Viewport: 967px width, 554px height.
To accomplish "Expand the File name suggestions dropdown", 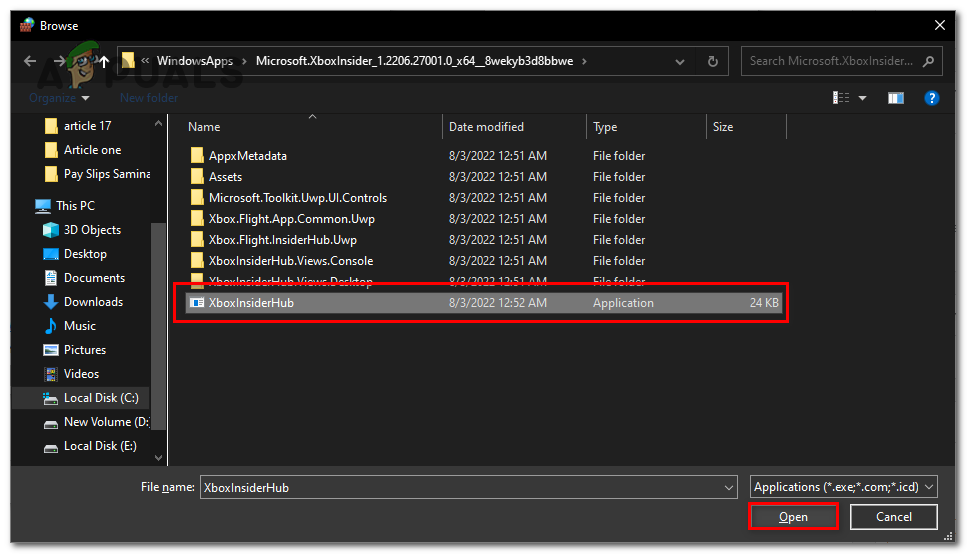I will 728,487.
